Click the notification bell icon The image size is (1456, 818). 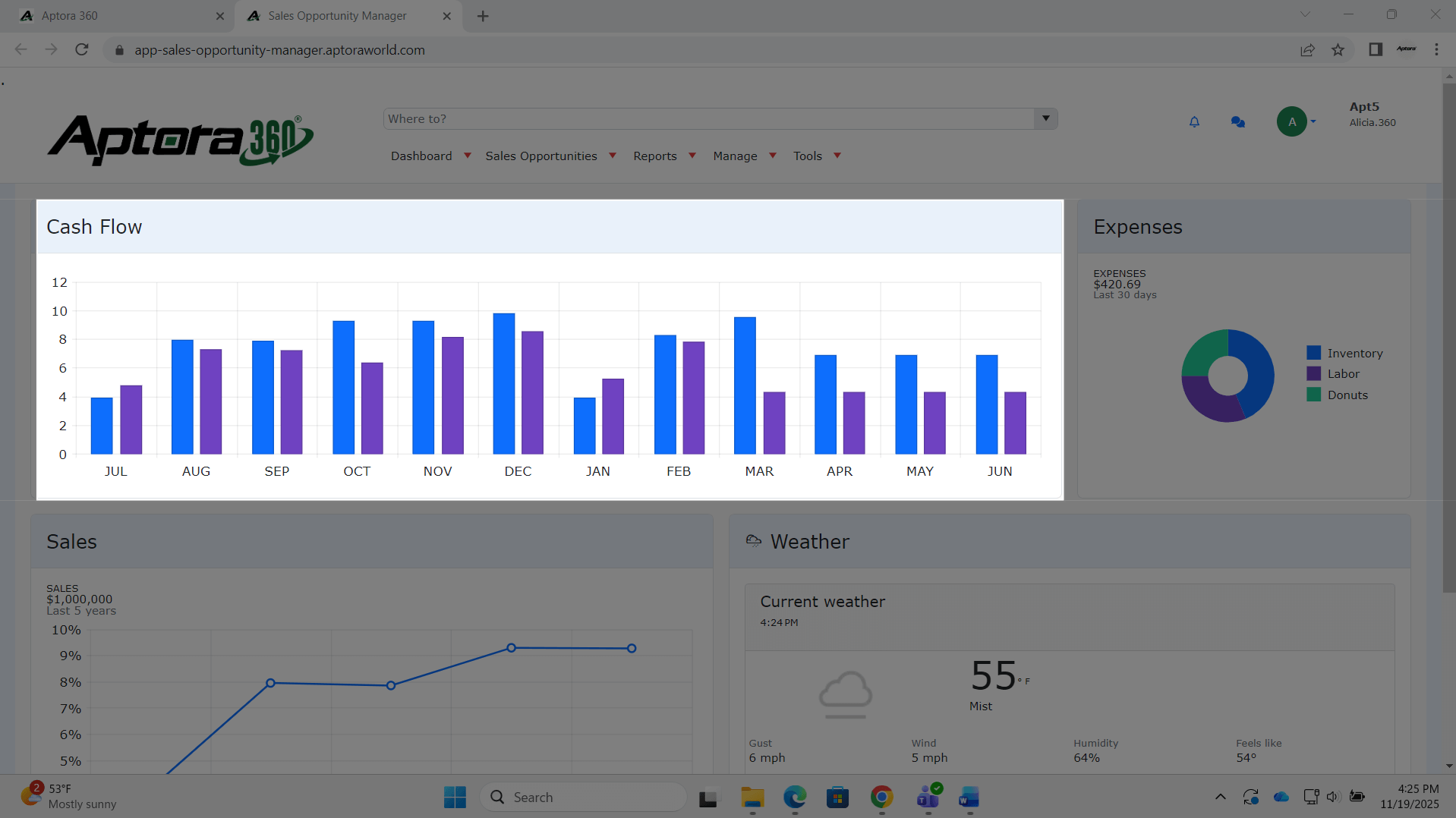(1194, 121)
